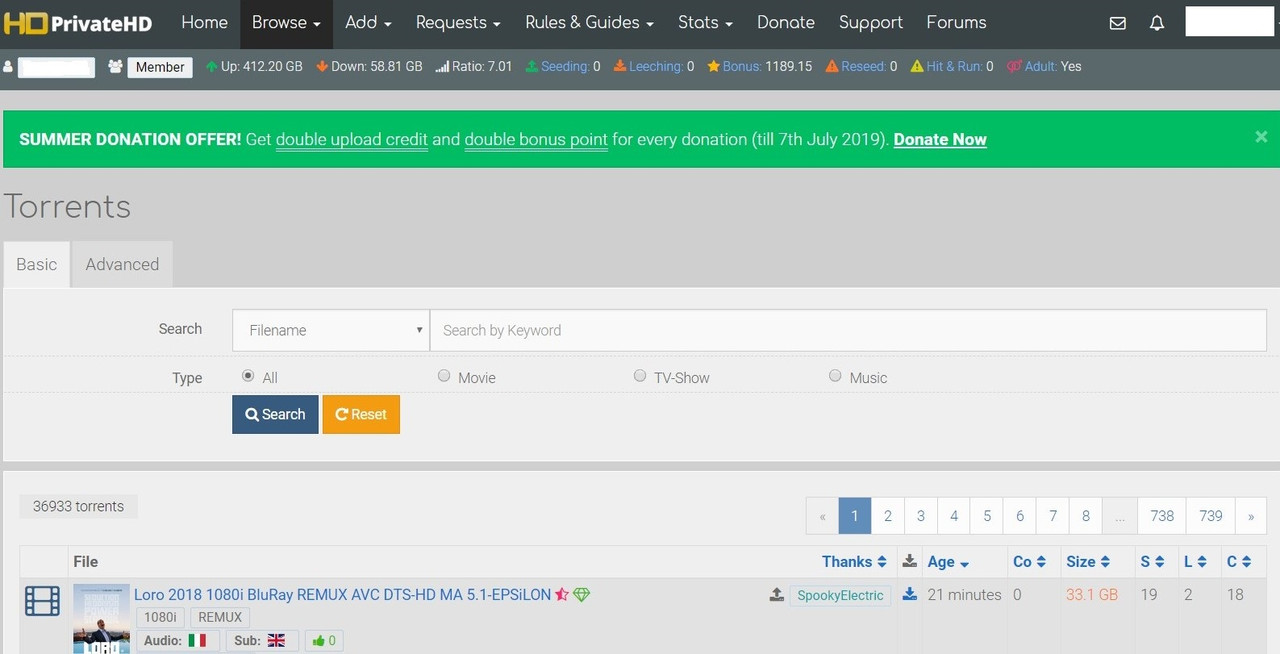Click the thumbs up 0 badge

tap(323, 640)
